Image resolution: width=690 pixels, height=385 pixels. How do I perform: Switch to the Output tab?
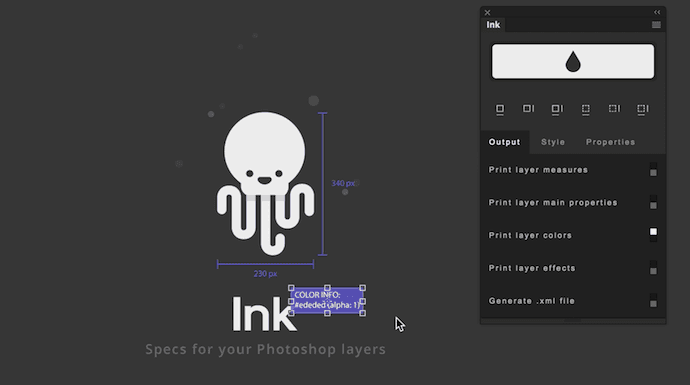pos(504,142)
